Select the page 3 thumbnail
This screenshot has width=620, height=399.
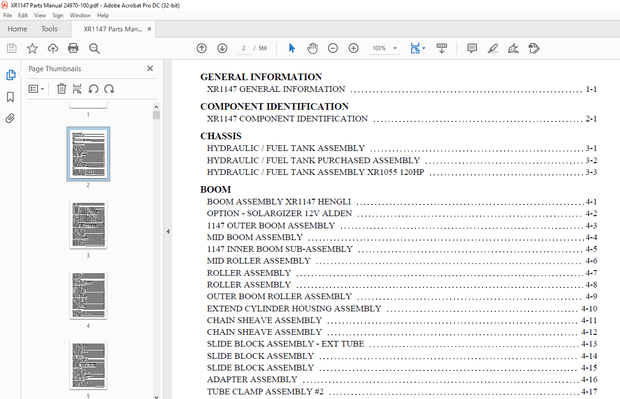coord(88,225)
